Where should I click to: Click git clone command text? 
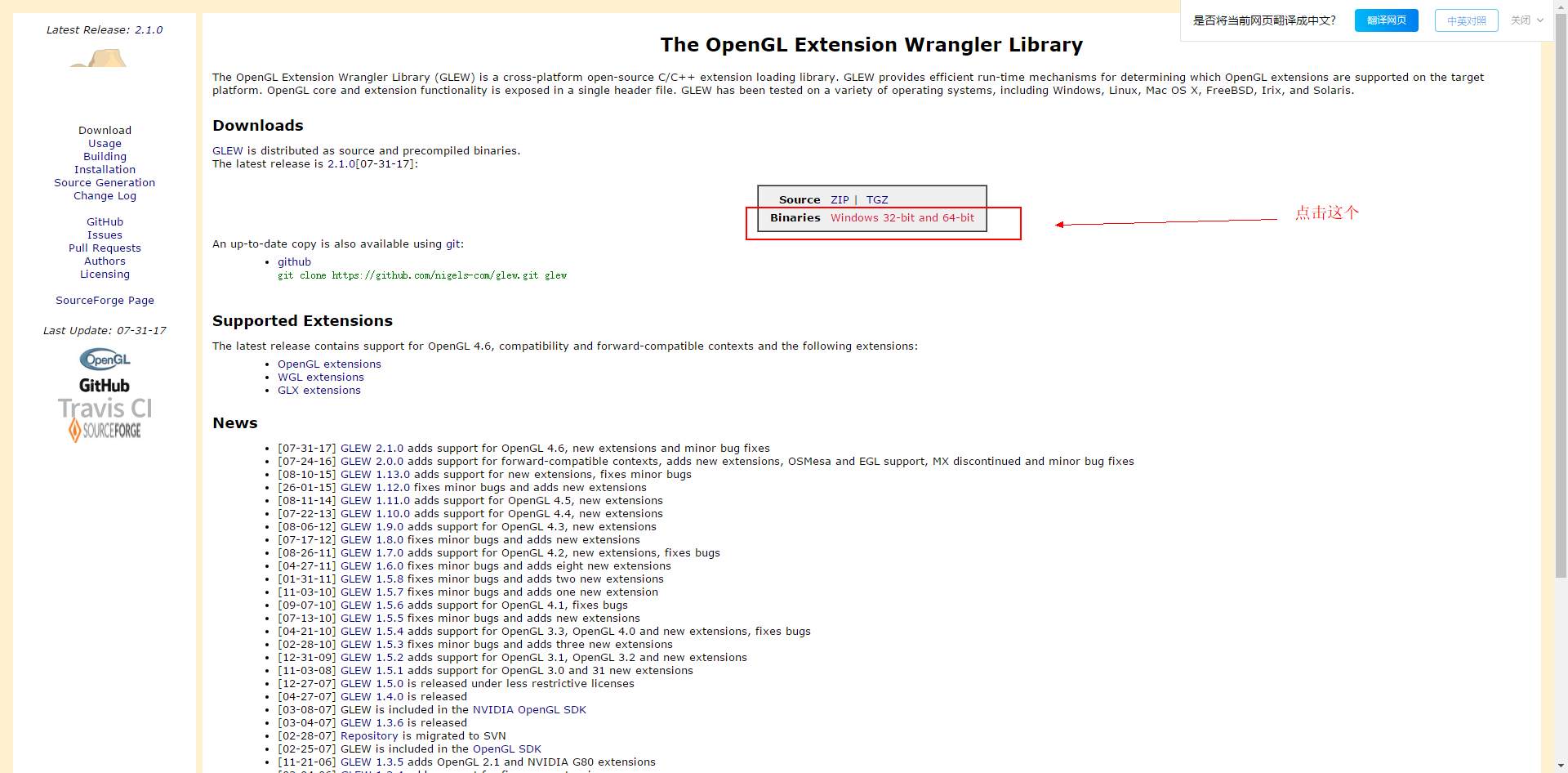point(422,276)
